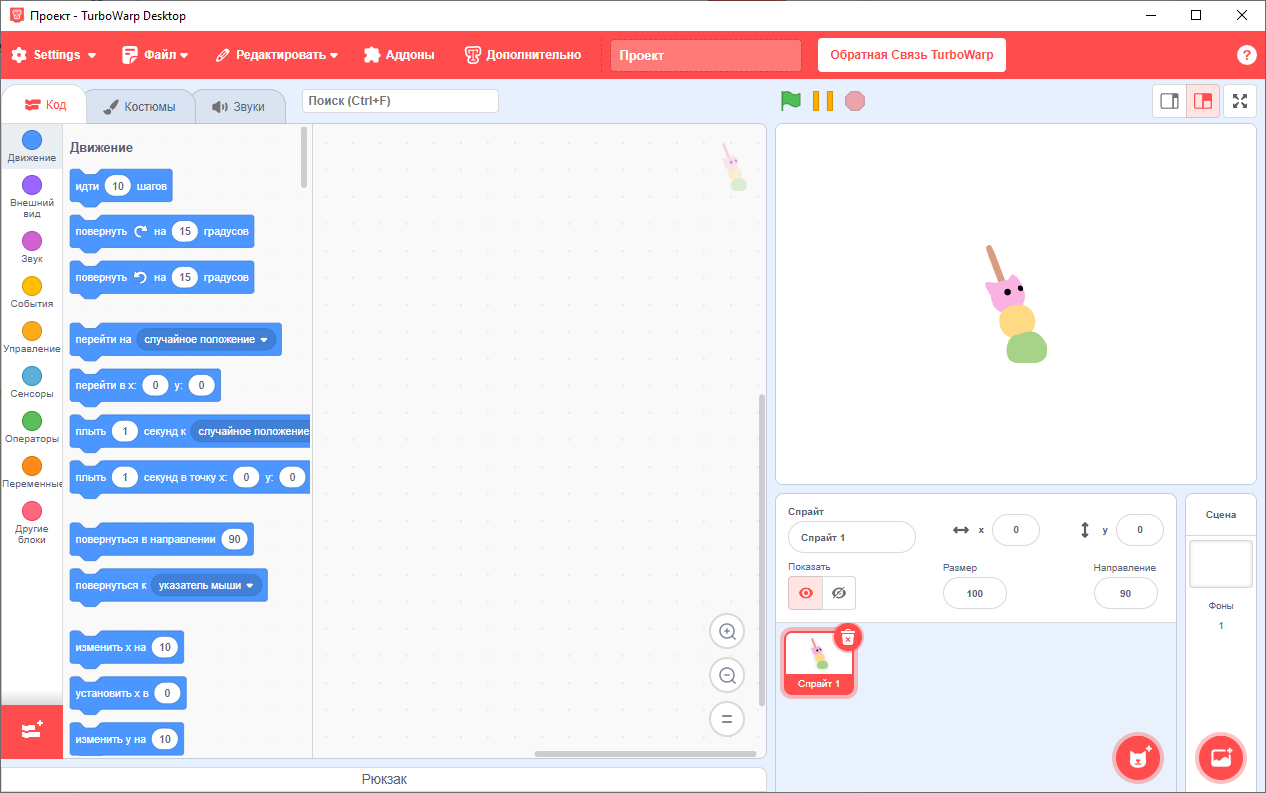Click the Обратная Связь TurboWarp button
The image size is (1266, 793).
click(911, 55)
